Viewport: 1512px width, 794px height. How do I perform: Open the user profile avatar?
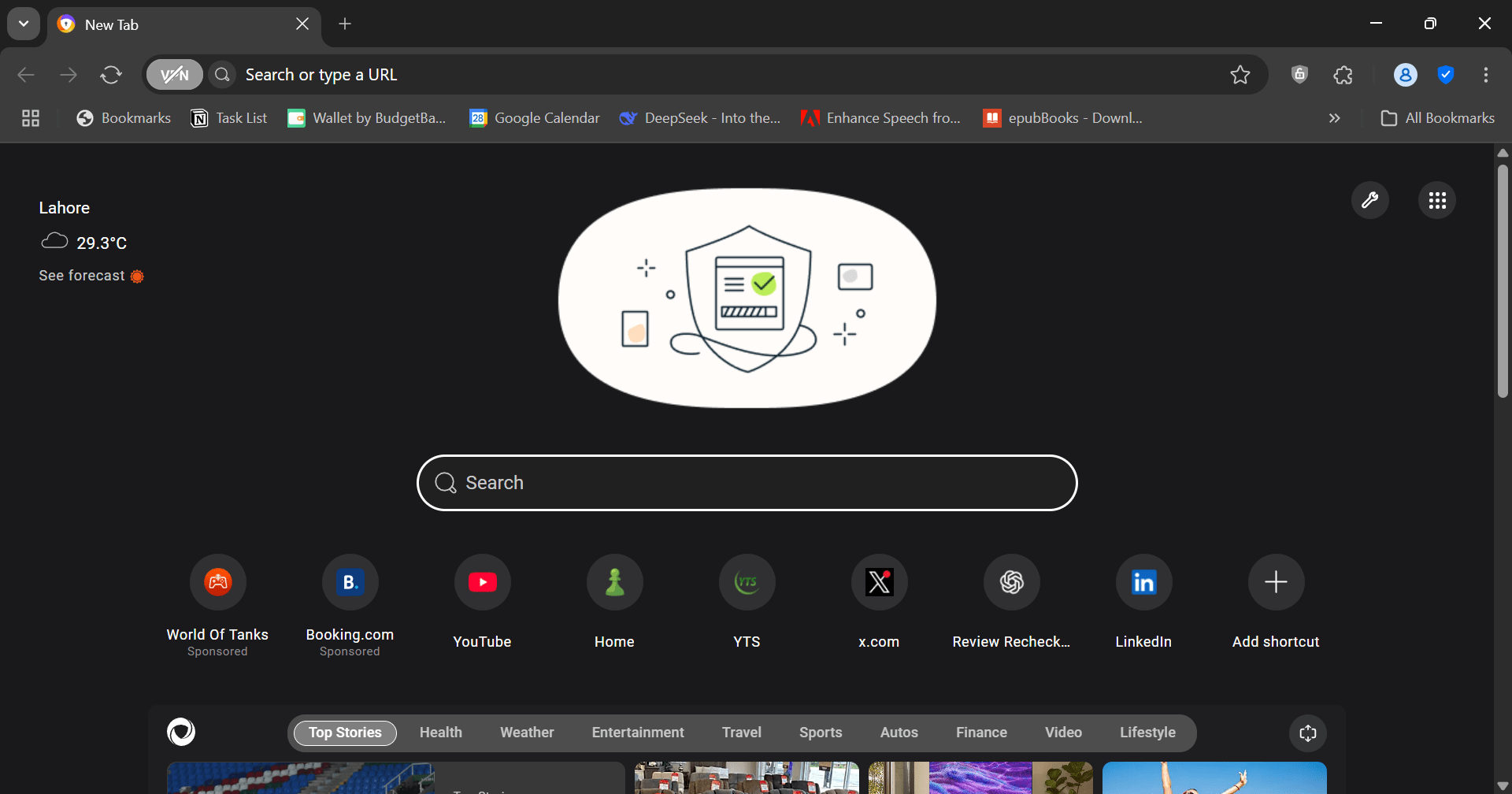pyautogui.click(x=1406, y=75)
